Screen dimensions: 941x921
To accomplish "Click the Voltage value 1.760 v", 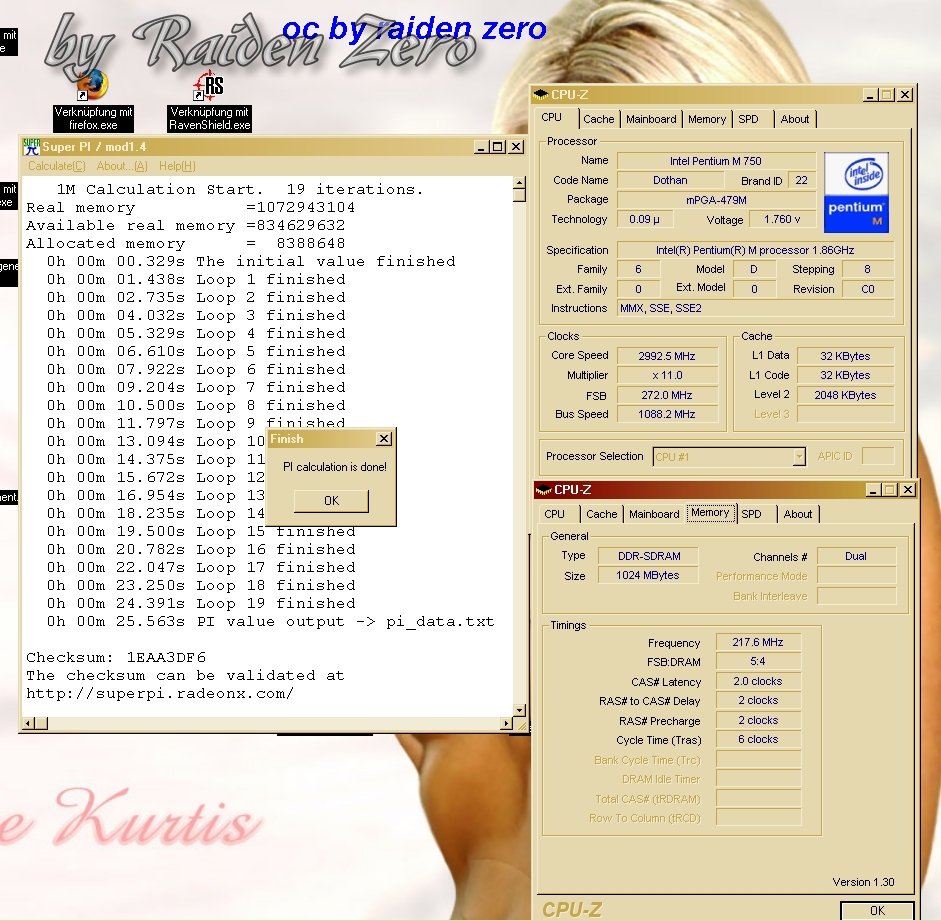I will (x=782, y=219).
